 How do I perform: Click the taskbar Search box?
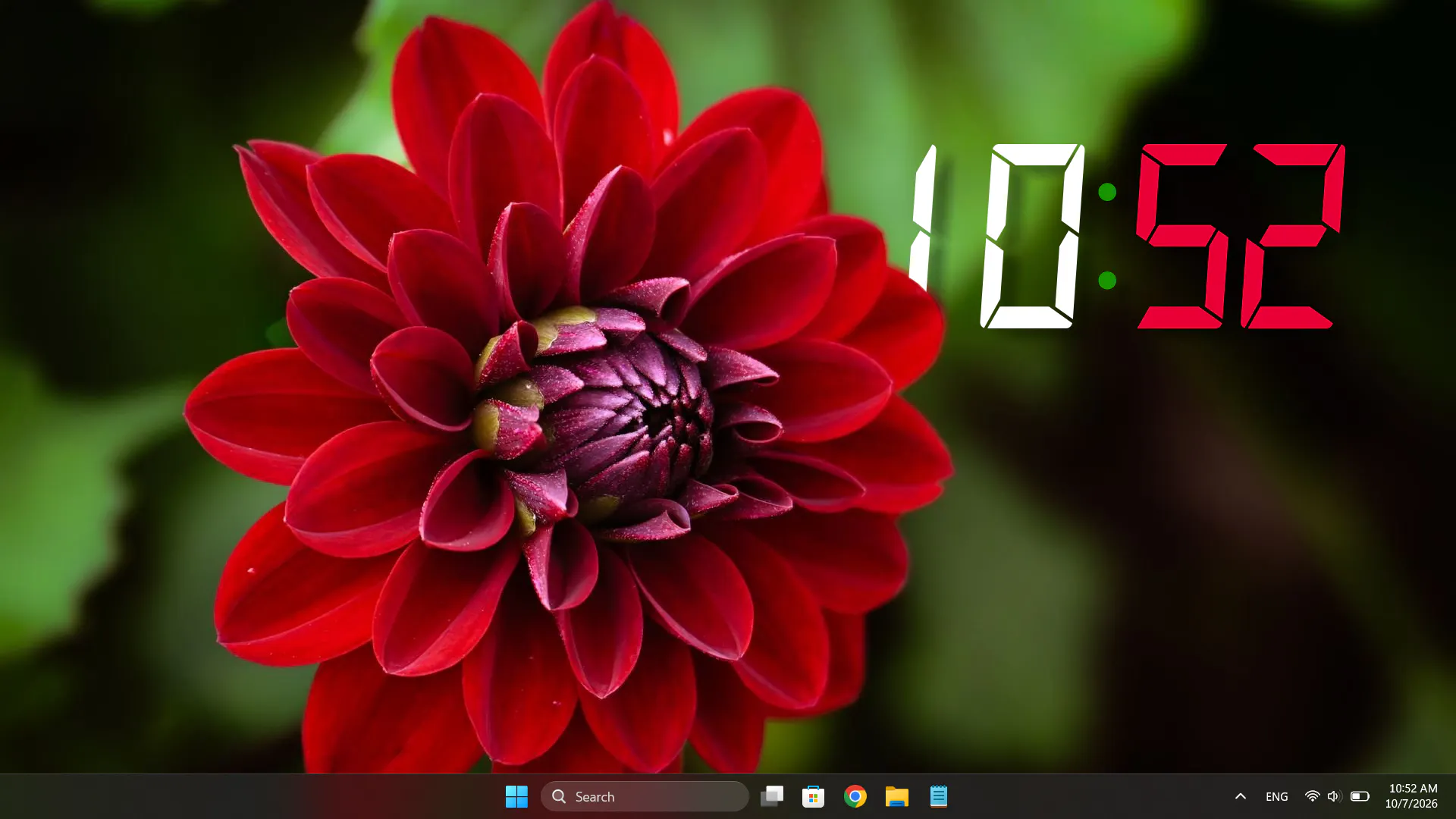coord(645,796)
